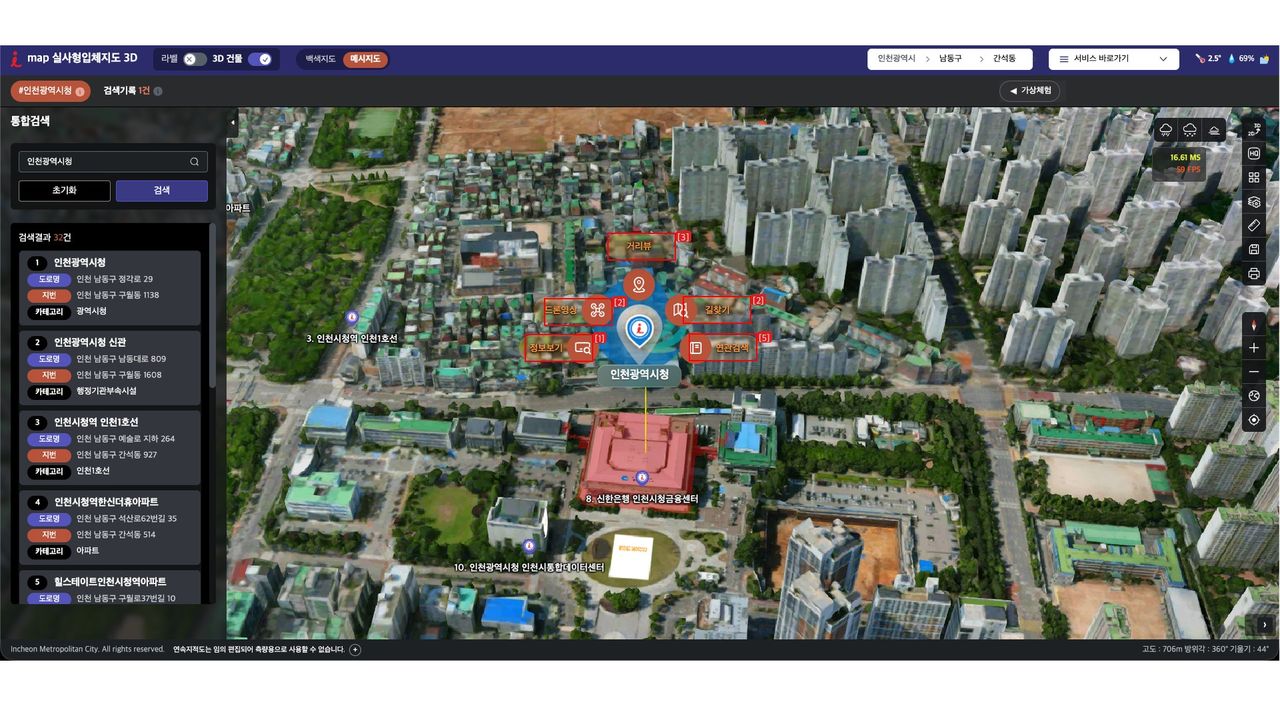1280x720 pixels.
Task: Collapse the left search panel arrow
Action: [x=232, y=122]
